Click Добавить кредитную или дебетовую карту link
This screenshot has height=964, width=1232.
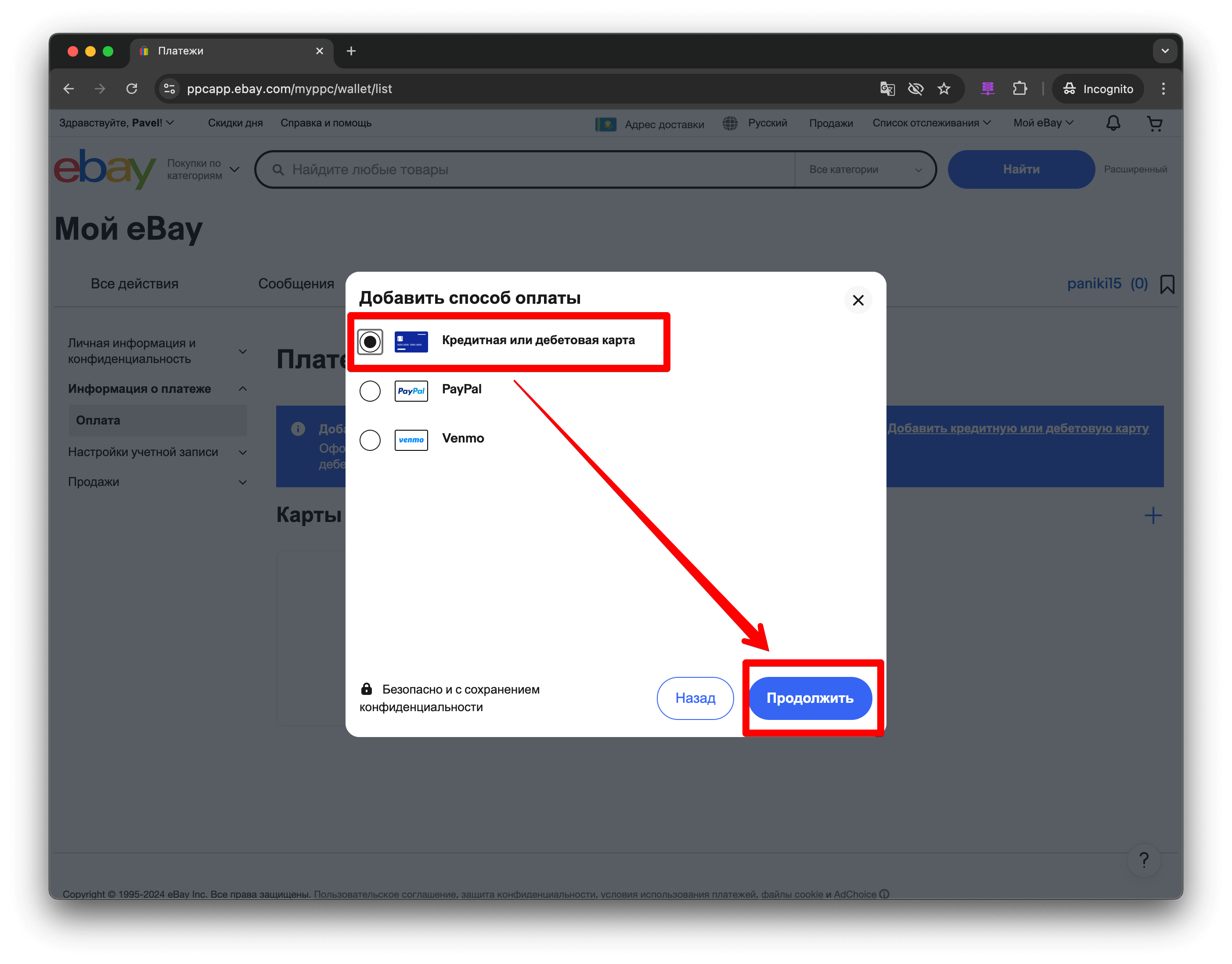[x=1018, y=428]
